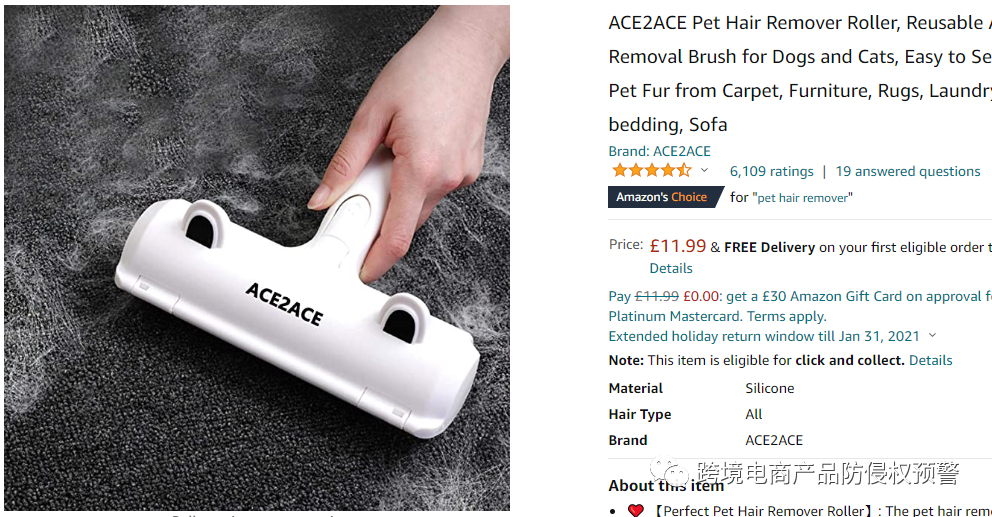Click the star rating icons
This screenshot has height=517, width=992.
point(650,171)
